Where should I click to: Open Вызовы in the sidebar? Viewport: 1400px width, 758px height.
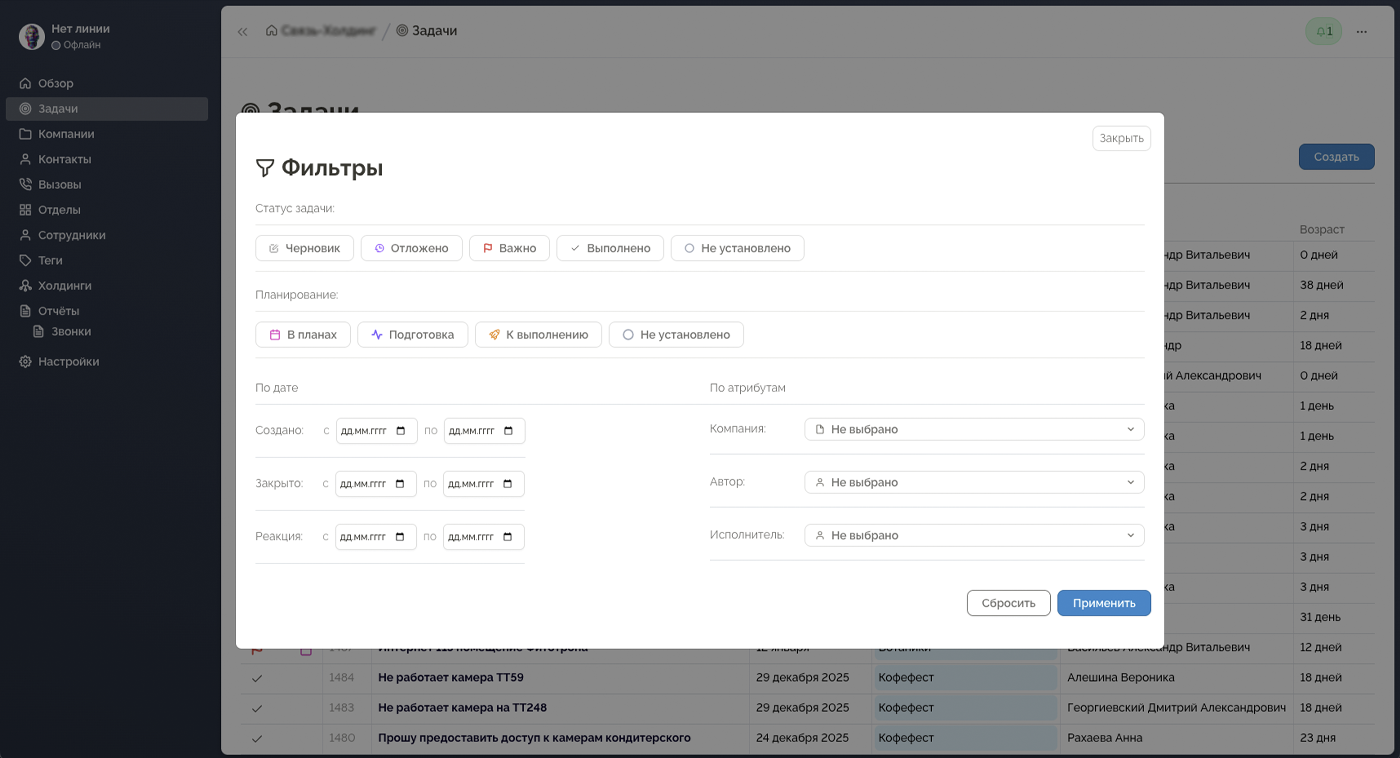59,185
